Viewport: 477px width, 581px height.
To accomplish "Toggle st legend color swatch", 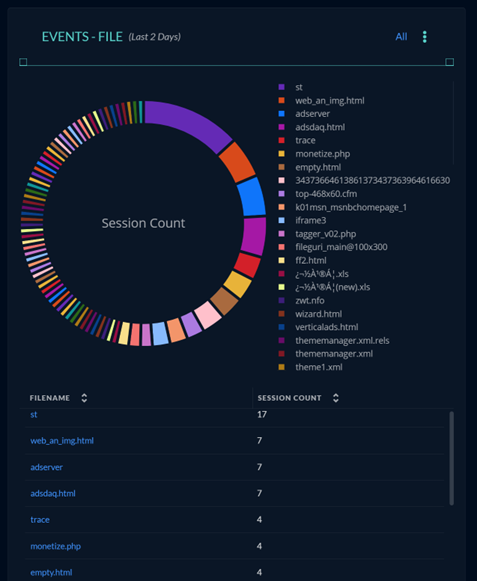I will [282, 87].
